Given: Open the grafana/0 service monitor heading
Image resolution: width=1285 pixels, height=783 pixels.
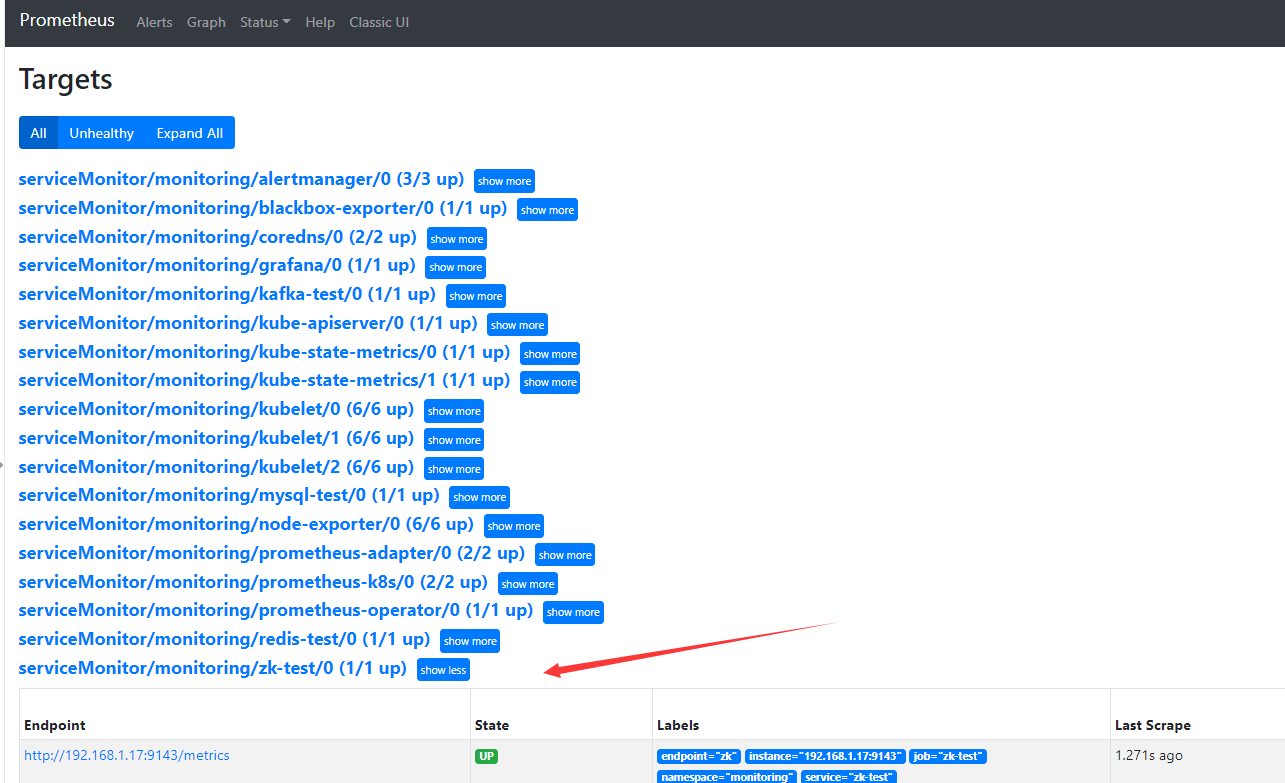Looking at the screenshot, I should 217,265.
